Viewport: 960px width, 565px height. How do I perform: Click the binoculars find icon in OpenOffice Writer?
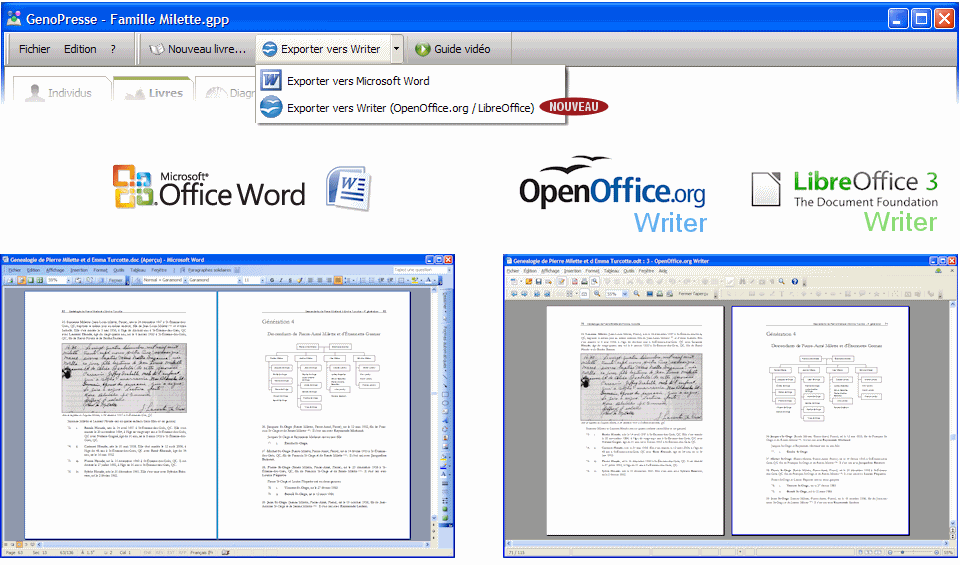click(x=743, y=282)
